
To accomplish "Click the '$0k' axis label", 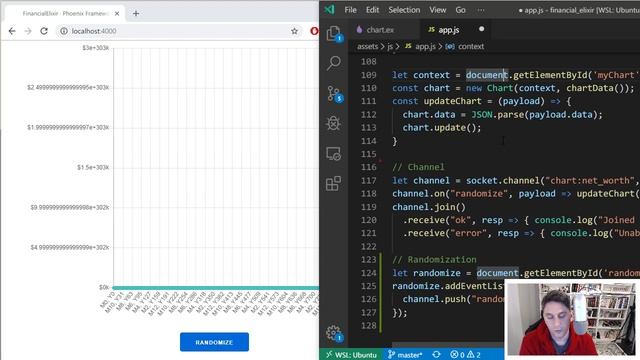I will coord(104,287).
